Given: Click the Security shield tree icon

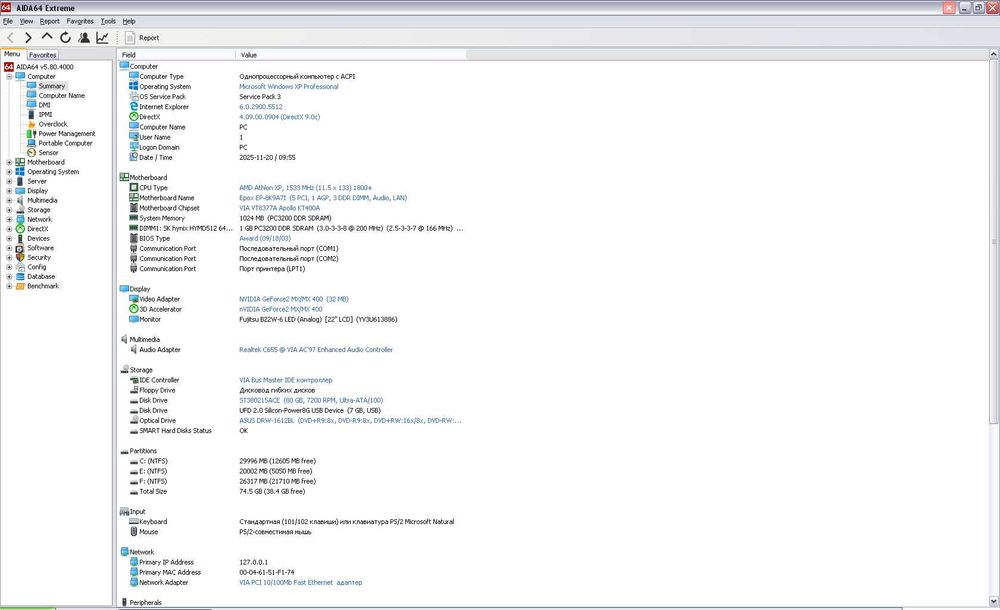Looking at the screenshot, I should 20,257.
